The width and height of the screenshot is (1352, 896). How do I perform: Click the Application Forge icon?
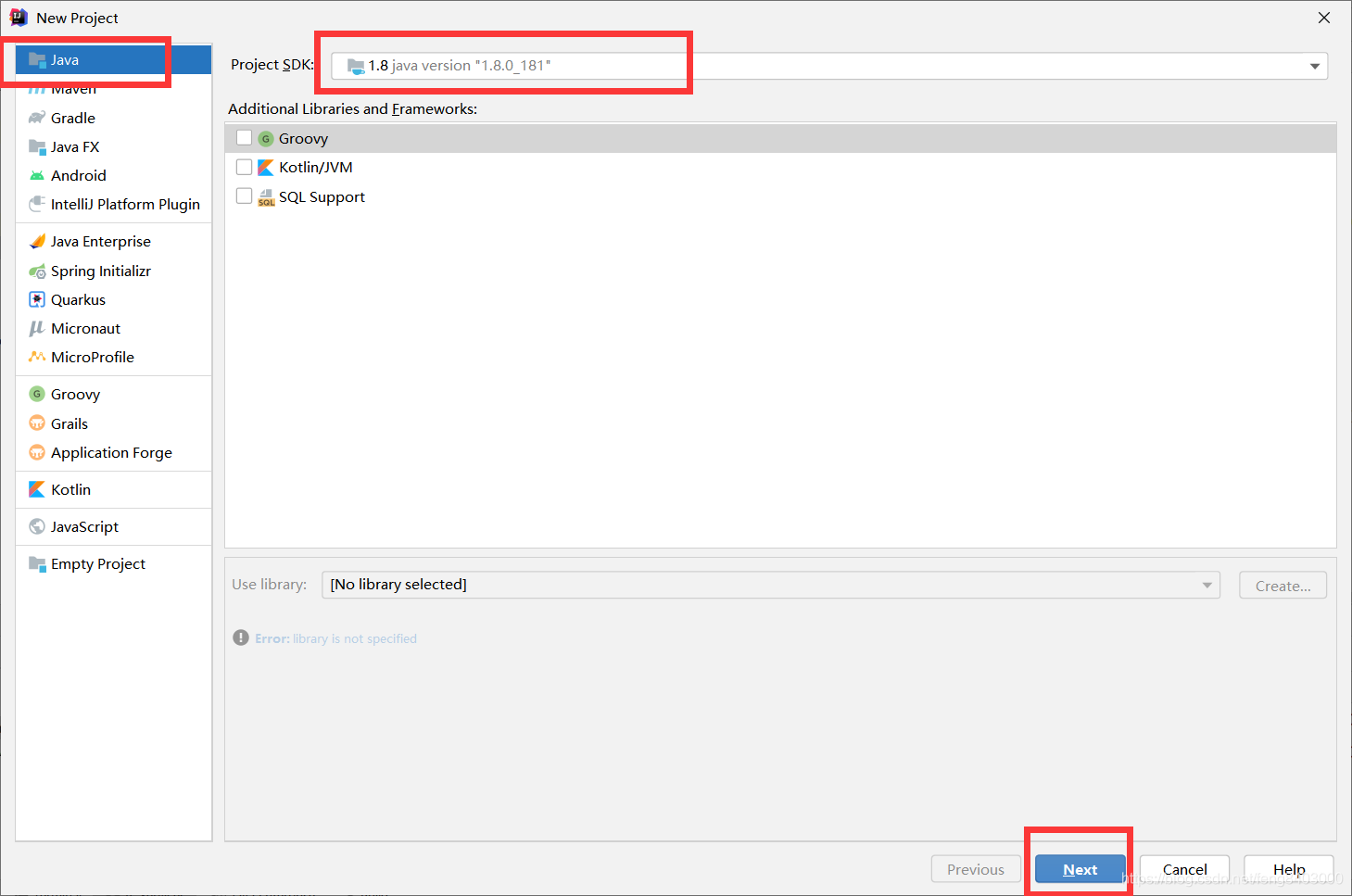(x=37, y=452)
